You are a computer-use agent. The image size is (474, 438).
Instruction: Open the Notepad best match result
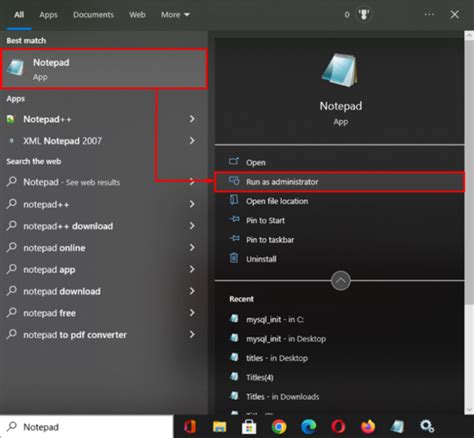[x=104, y=69]
